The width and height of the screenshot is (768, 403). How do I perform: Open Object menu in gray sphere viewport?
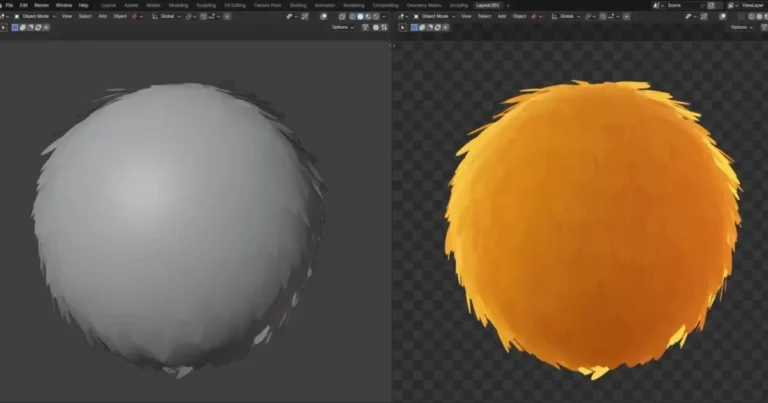click(120, 16)
